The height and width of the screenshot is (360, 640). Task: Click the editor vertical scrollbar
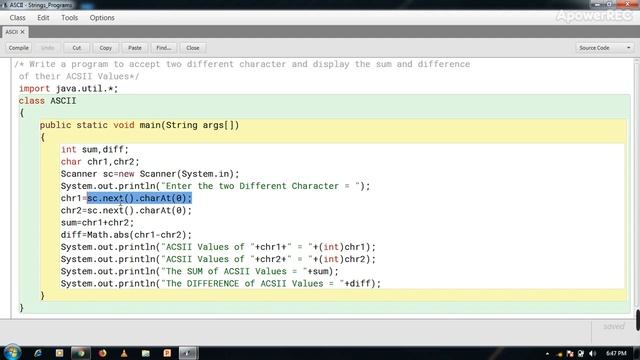636,188
